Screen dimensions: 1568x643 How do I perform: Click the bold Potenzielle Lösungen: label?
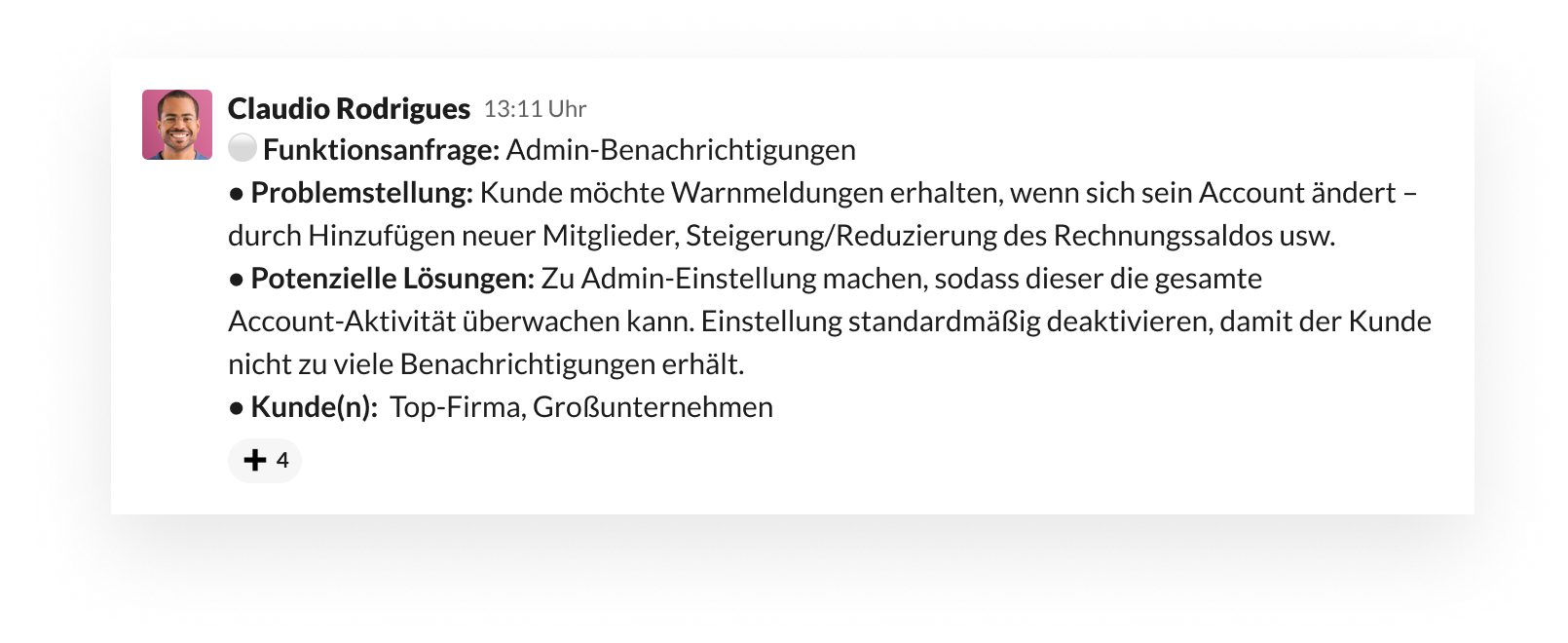(x=392, y=279)
